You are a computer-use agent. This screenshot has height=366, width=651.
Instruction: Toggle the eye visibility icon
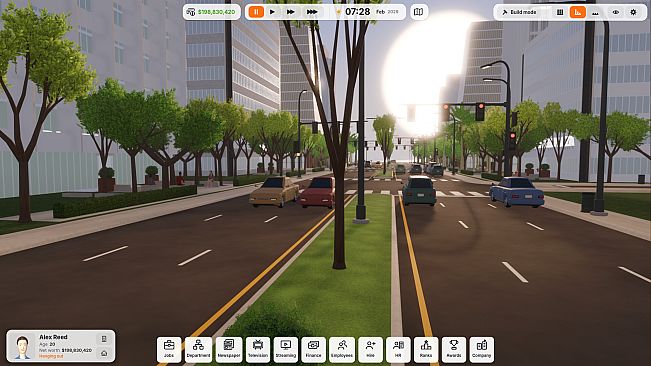615,12
